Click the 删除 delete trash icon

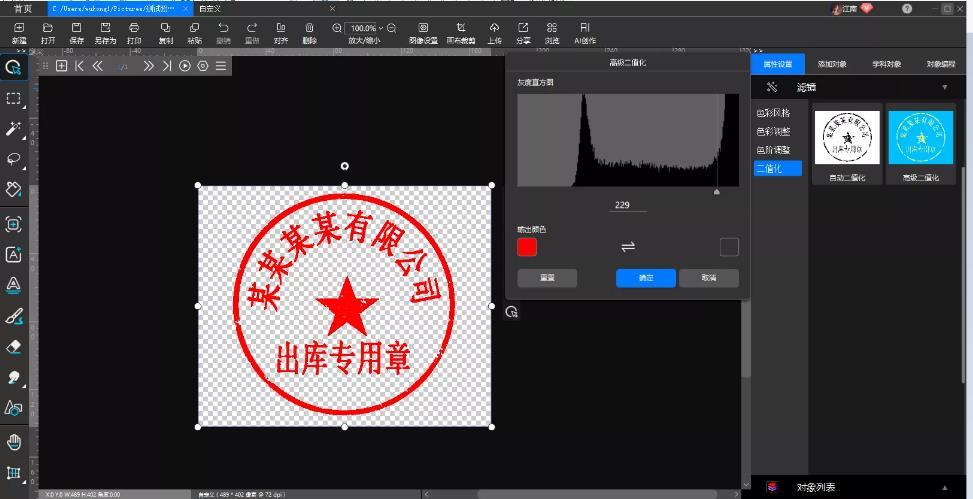[x=310, y=28]
